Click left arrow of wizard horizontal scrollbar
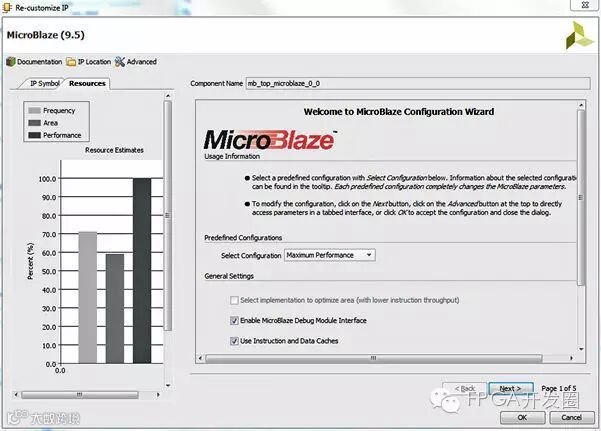This screenshot has height=431, width=601. [x=200, y=358]
